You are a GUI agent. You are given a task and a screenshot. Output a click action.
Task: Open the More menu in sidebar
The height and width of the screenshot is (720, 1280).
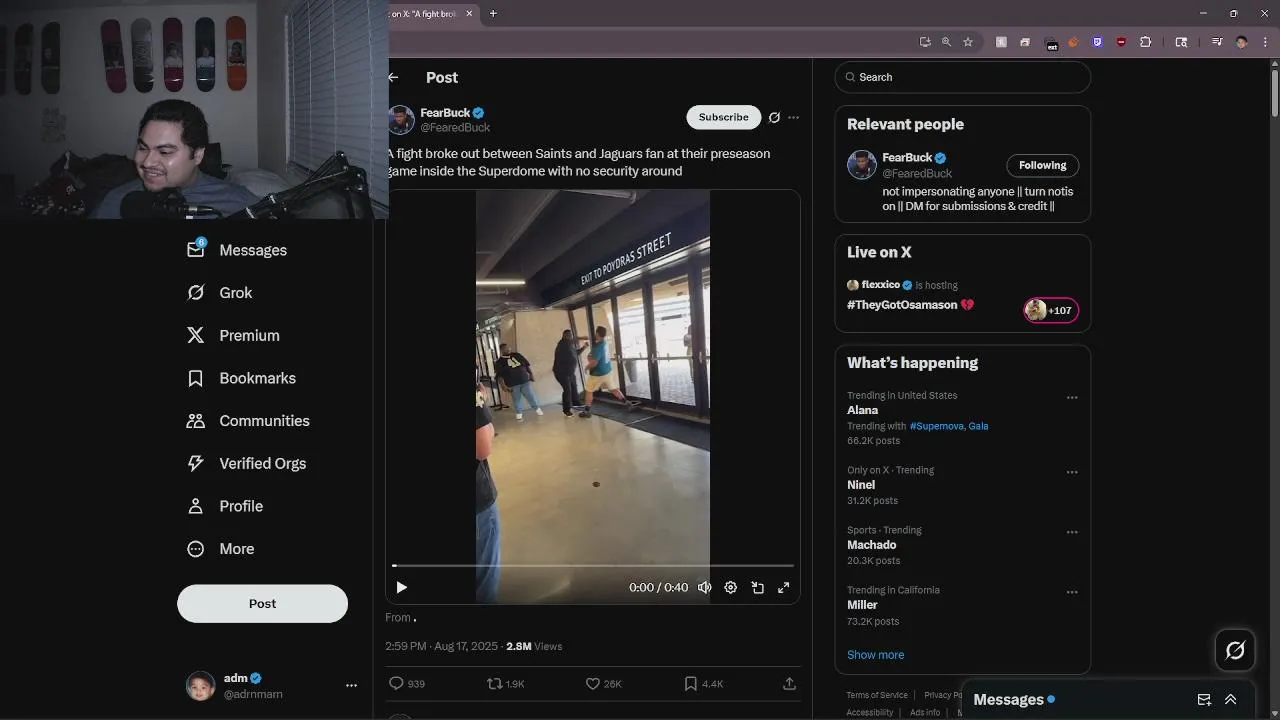point(221,549)
